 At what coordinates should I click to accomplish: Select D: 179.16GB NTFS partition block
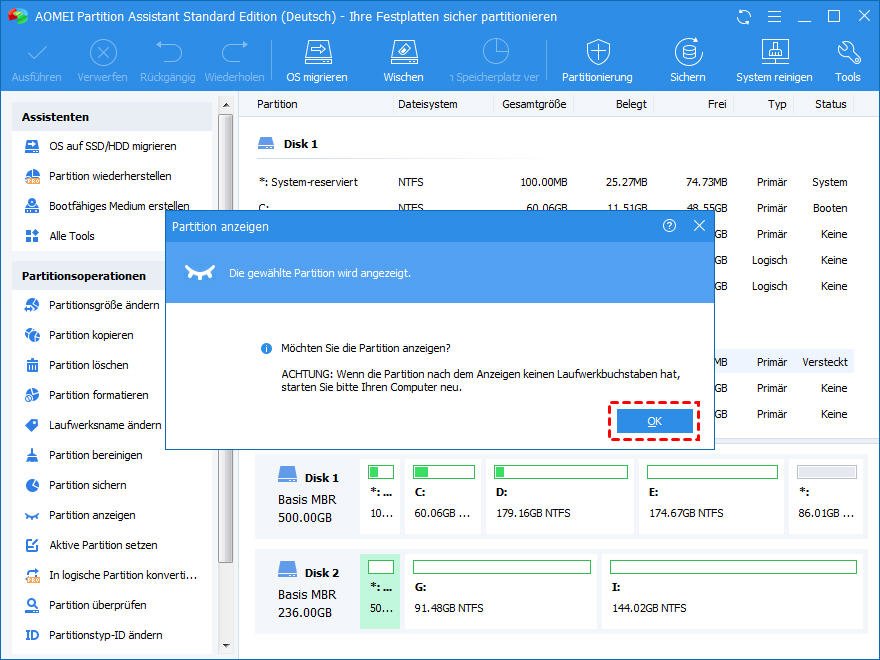click(x=561, y=497)
